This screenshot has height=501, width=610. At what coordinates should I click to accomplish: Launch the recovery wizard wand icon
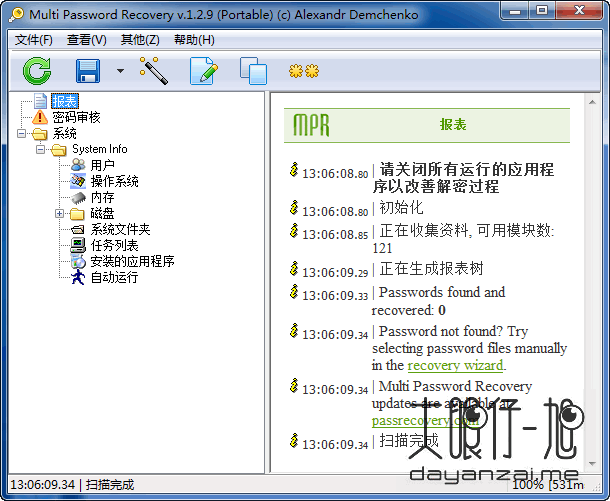154,70
